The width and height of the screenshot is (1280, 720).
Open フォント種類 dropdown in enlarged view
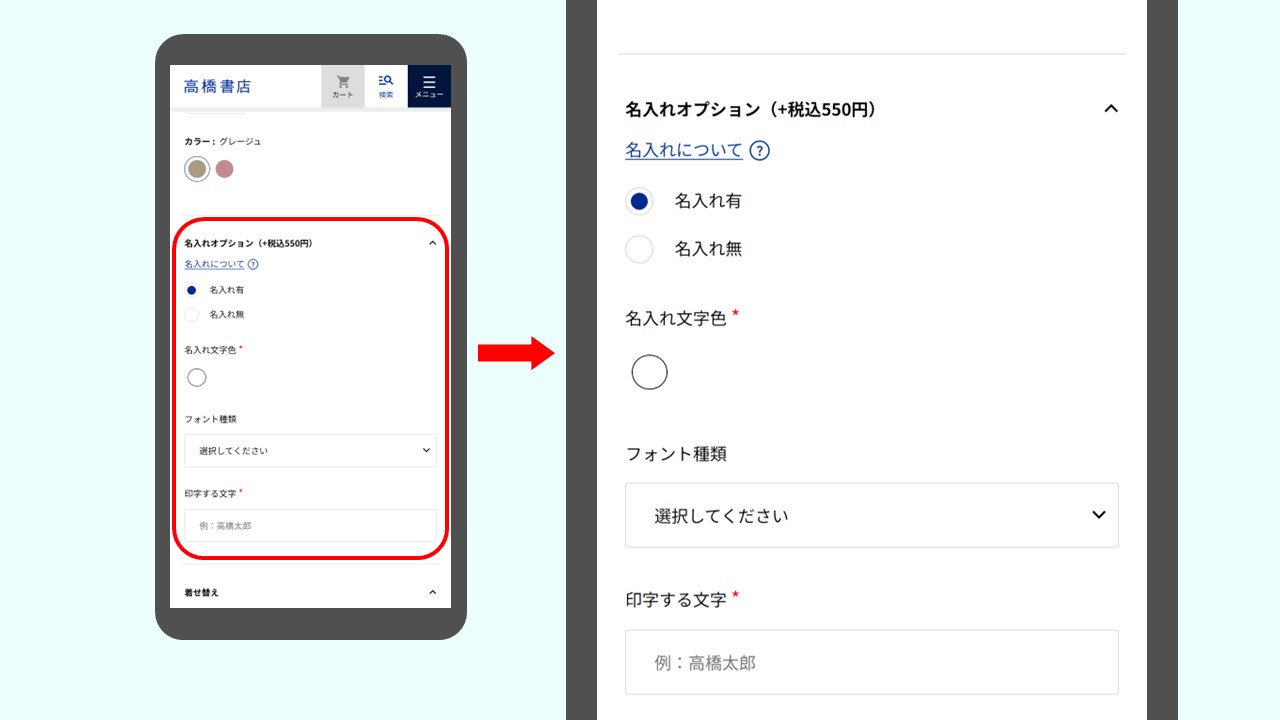871,515
